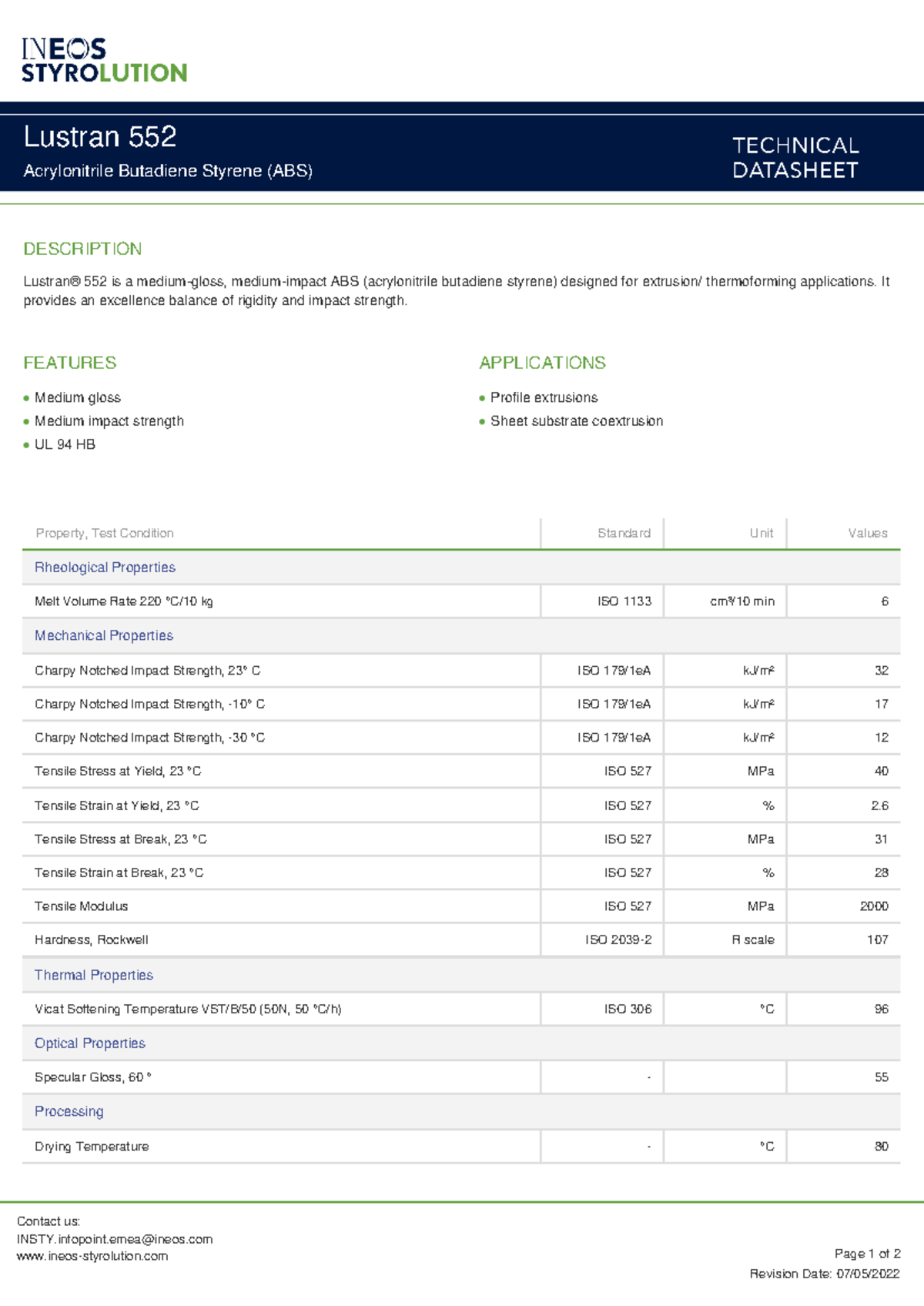The height and width of the screenshot is (1306, 924).
Task: Click the FEATURES section heading
Action: [70, 363]
